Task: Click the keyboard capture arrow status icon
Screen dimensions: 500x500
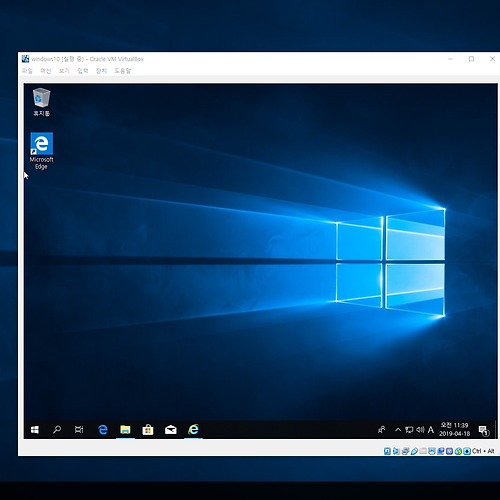Action: pos(467,451)
